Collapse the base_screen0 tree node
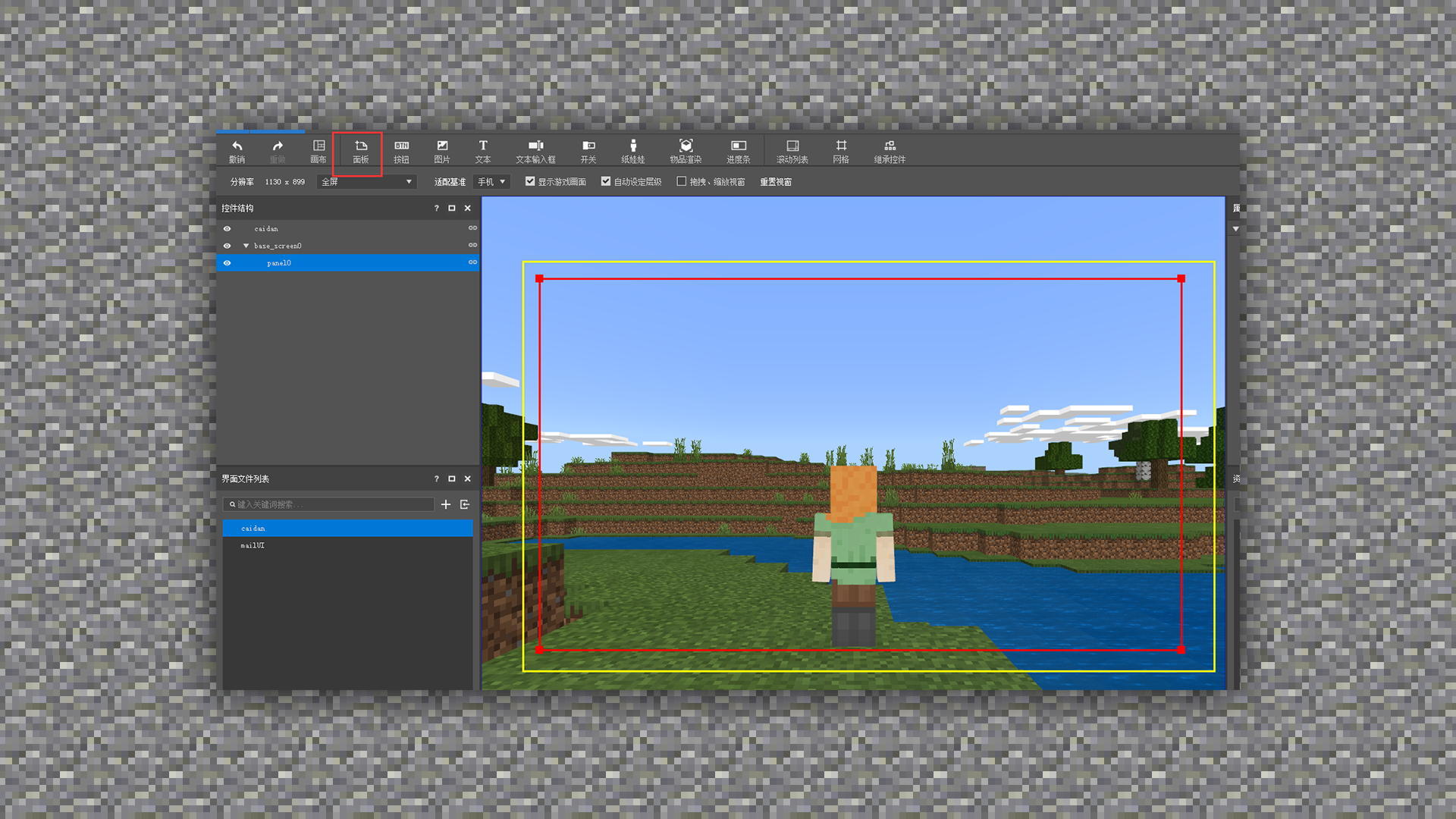The height and width of the screenshot is (819, 1456). point(246,246)
